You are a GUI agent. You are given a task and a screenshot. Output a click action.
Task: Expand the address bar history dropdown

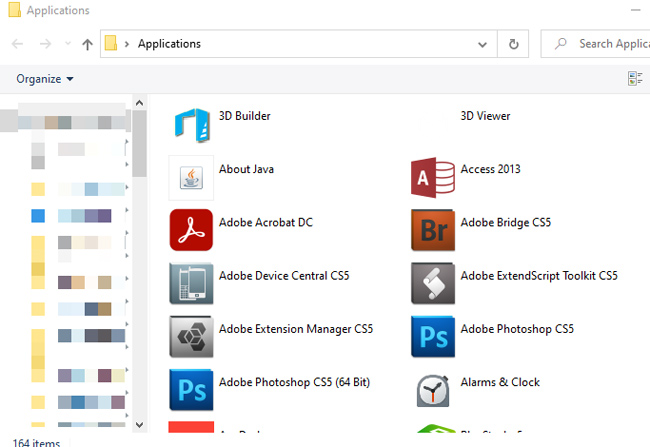point(484,44)
